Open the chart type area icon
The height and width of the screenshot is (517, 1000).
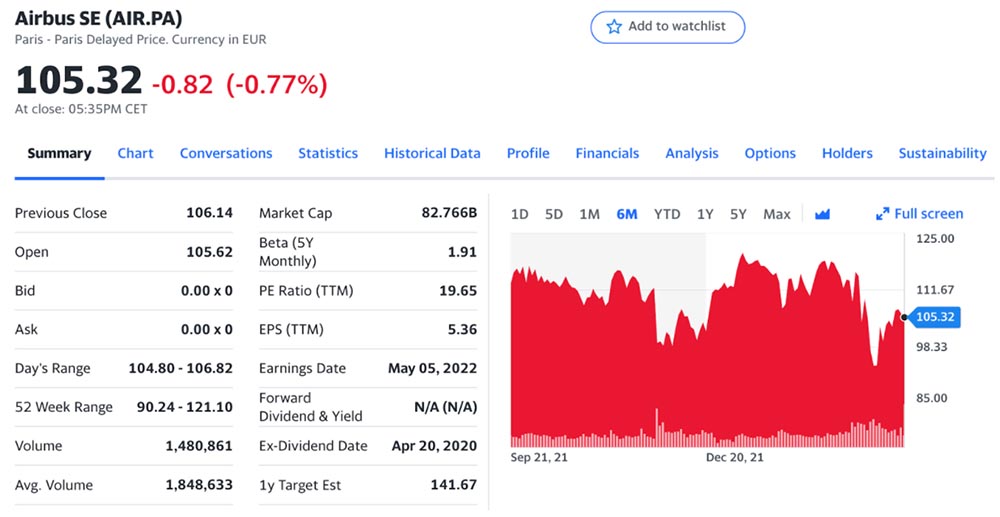(822, 214)
